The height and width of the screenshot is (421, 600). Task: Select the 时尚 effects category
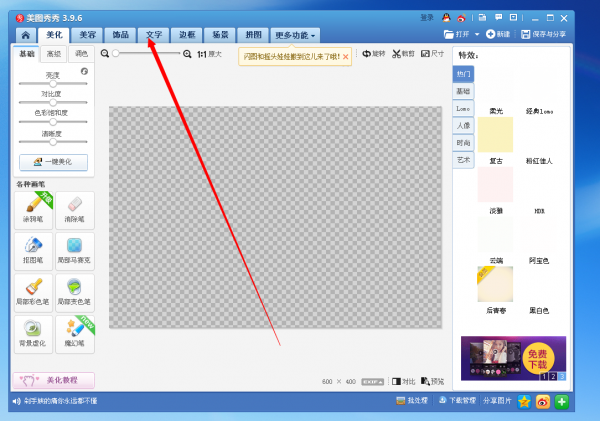(463, 143)
